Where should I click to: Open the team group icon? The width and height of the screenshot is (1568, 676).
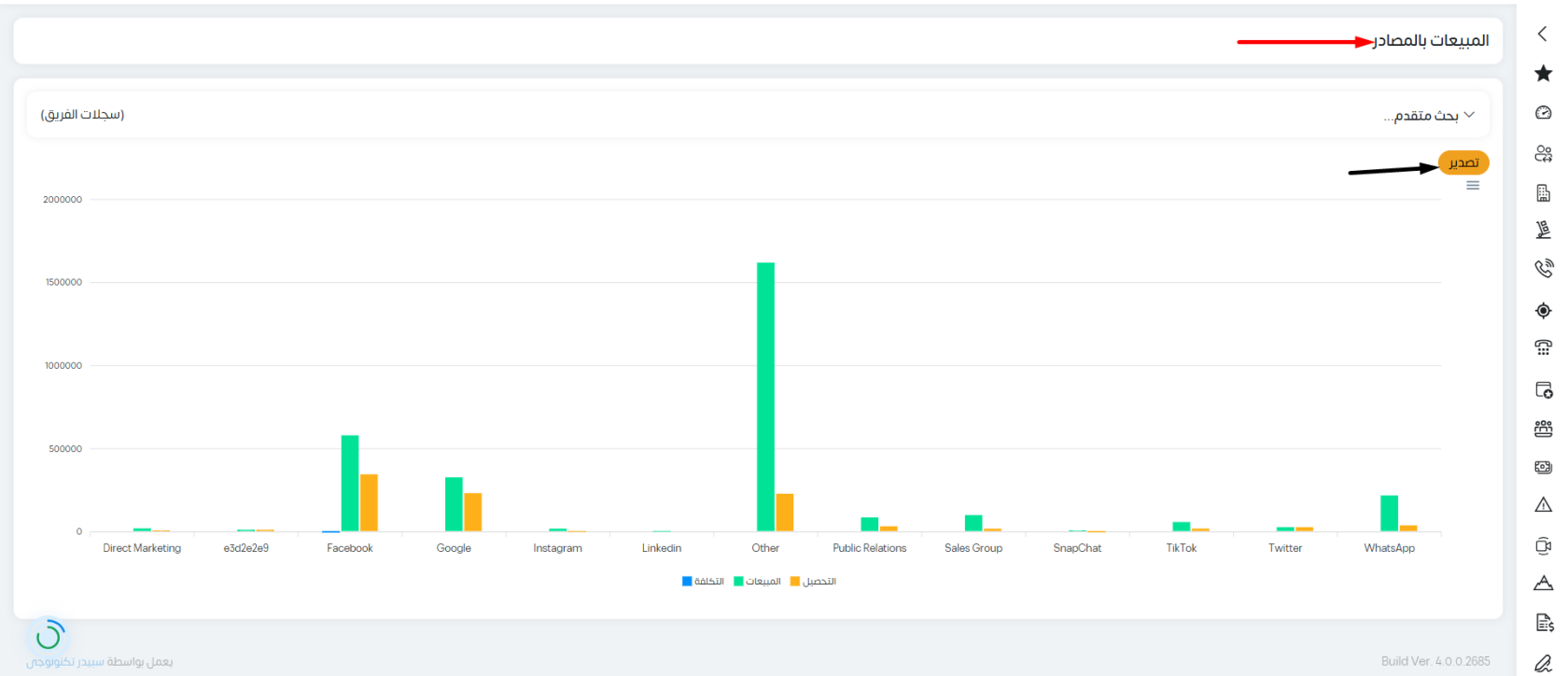point(1543,429)
